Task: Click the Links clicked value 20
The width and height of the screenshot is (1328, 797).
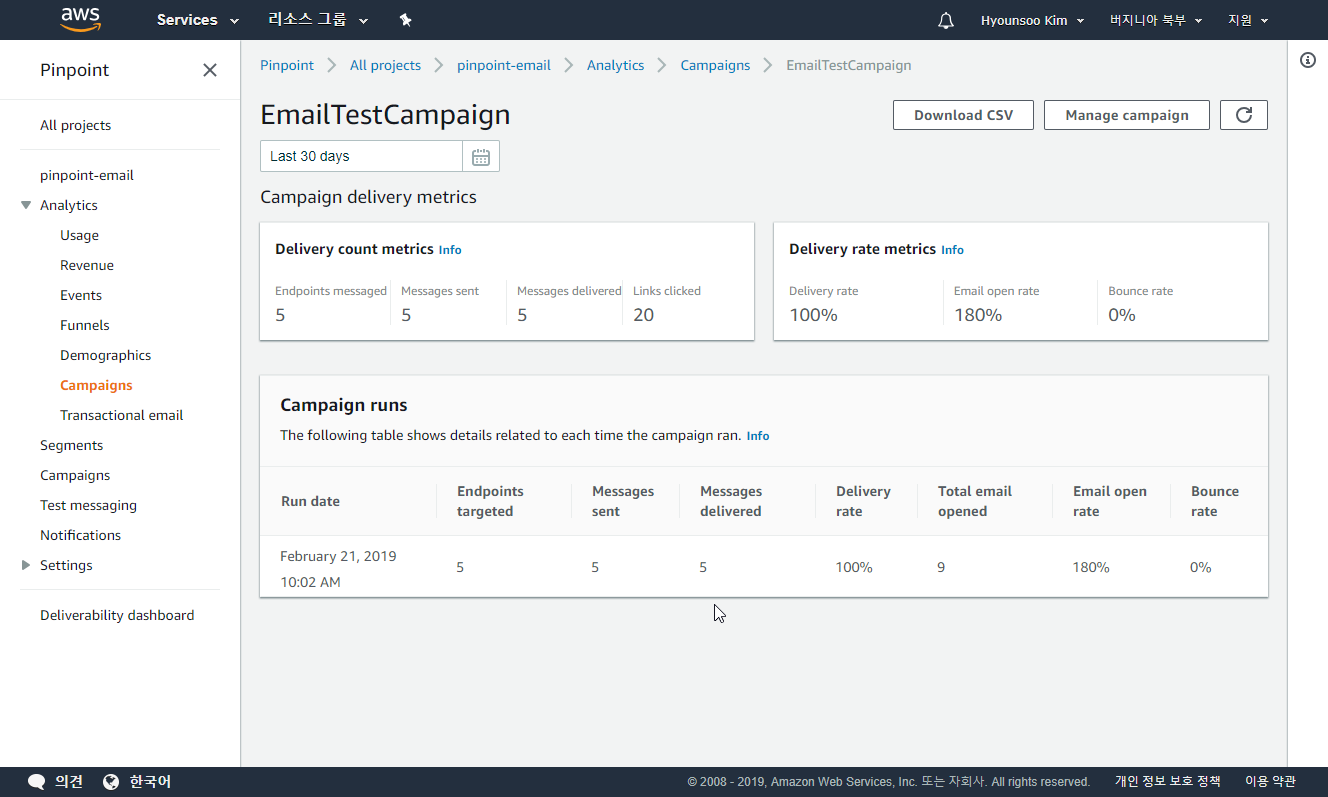Action: (x=644, y=315)
